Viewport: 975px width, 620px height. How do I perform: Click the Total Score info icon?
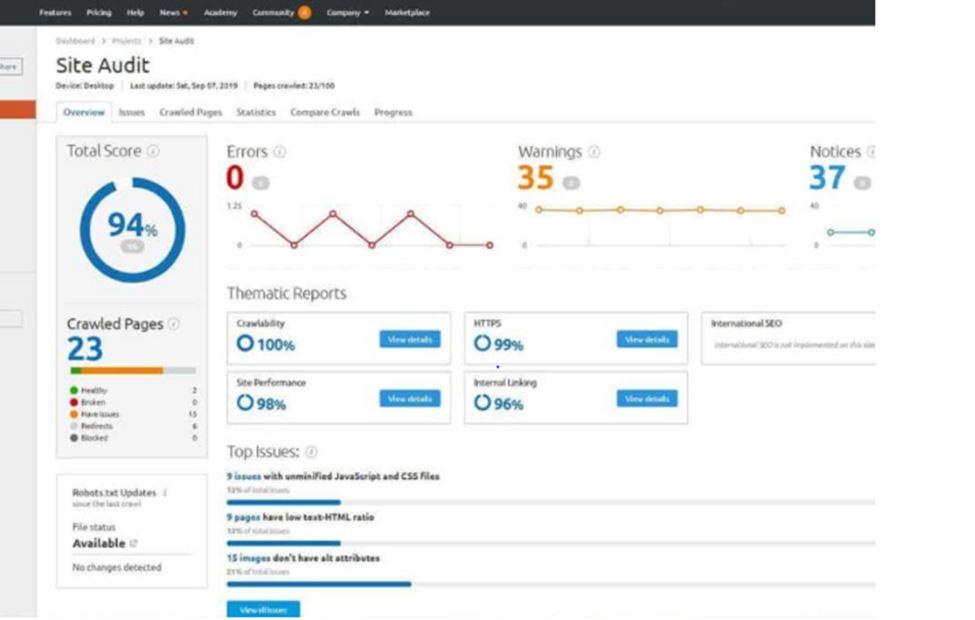click(153, 151)
